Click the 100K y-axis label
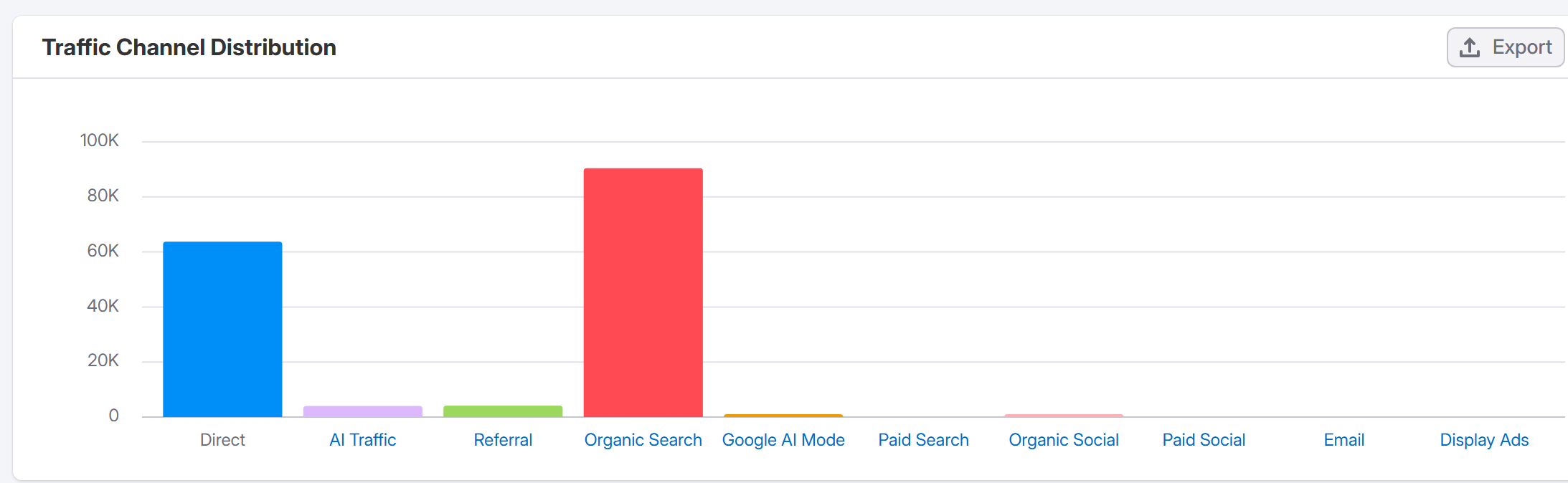This screenshot has width=1568, height=483. pos(99,140)
